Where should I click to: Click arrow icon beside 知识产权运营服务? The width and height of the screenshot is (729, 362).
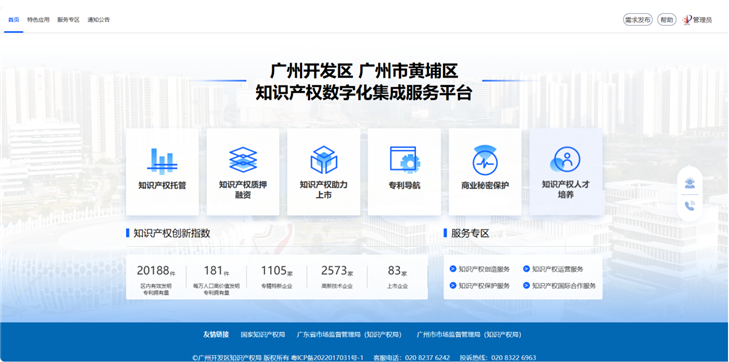tap(526, 269)
